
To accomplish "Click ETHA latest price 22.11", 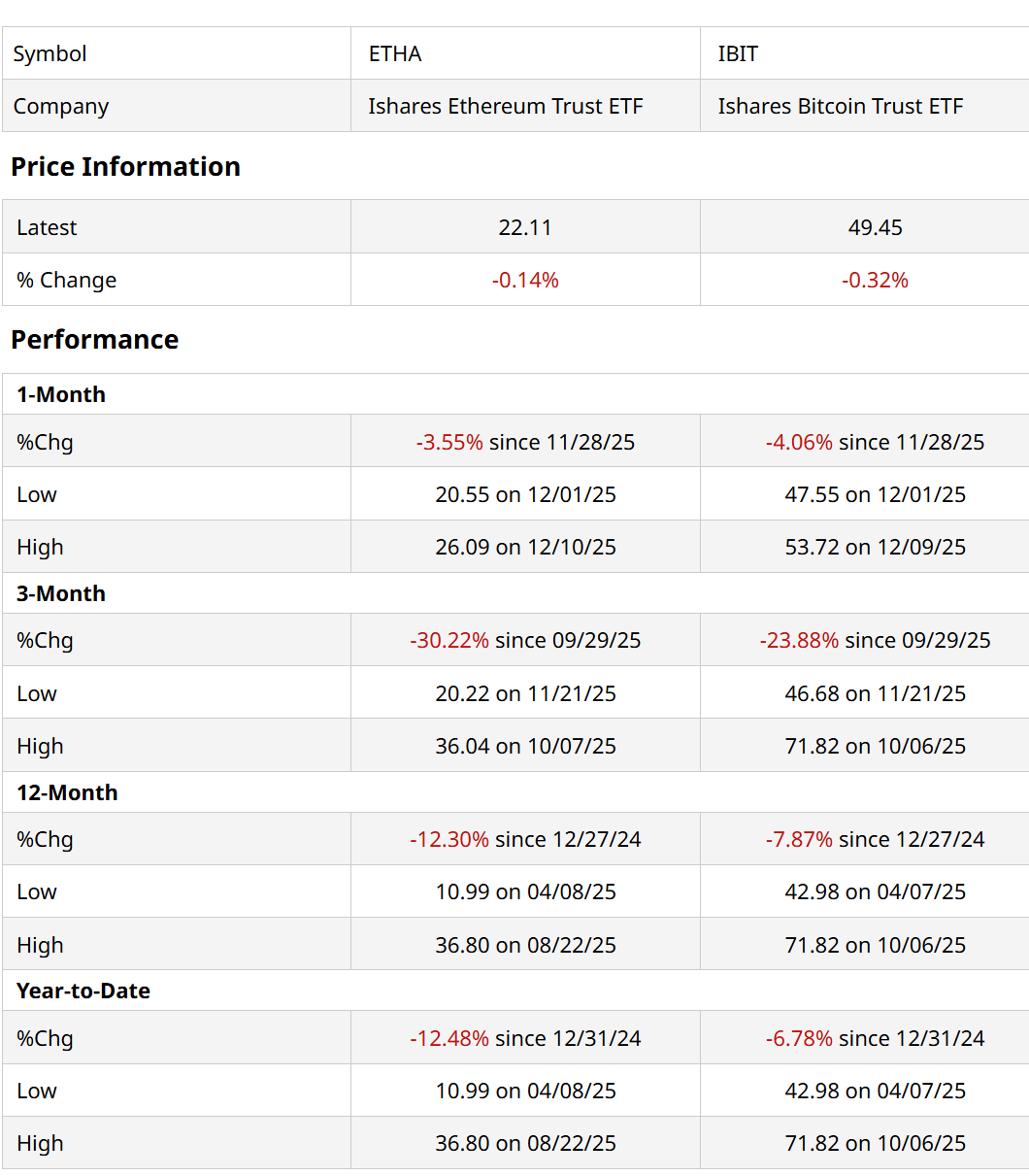I will 525,227.
